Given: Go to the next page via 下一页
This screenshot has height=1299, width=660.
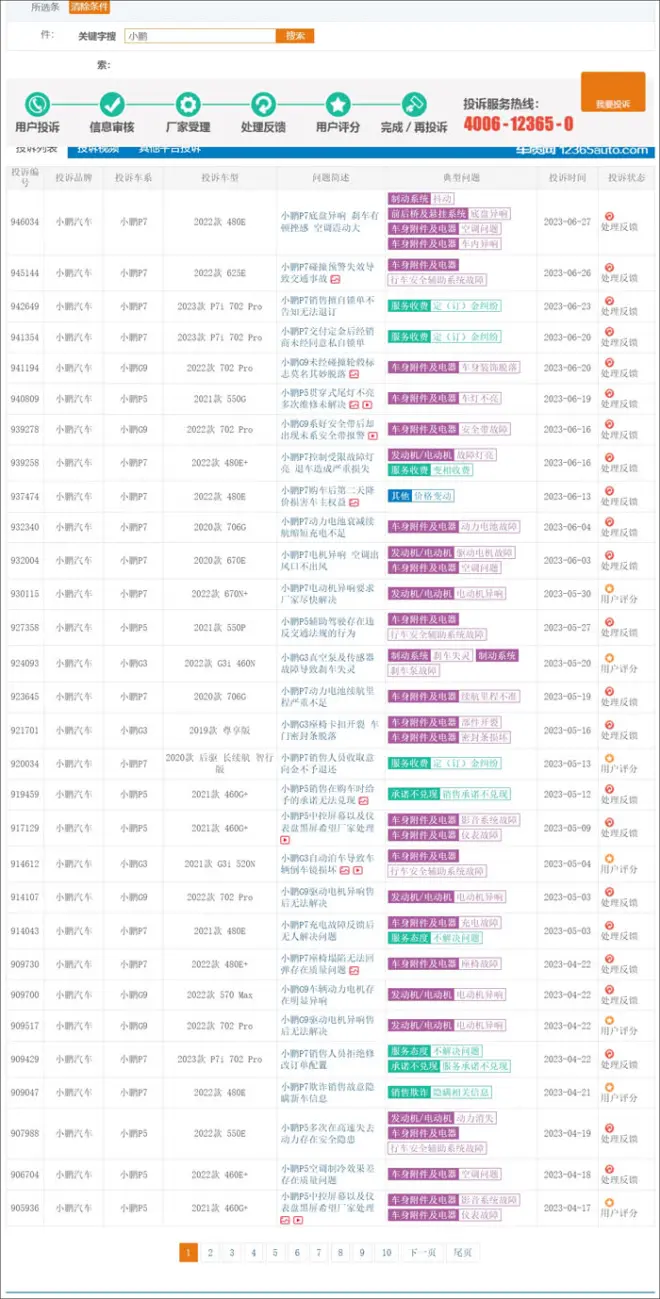Looking at the screenshot, I should pos(423,1252).
